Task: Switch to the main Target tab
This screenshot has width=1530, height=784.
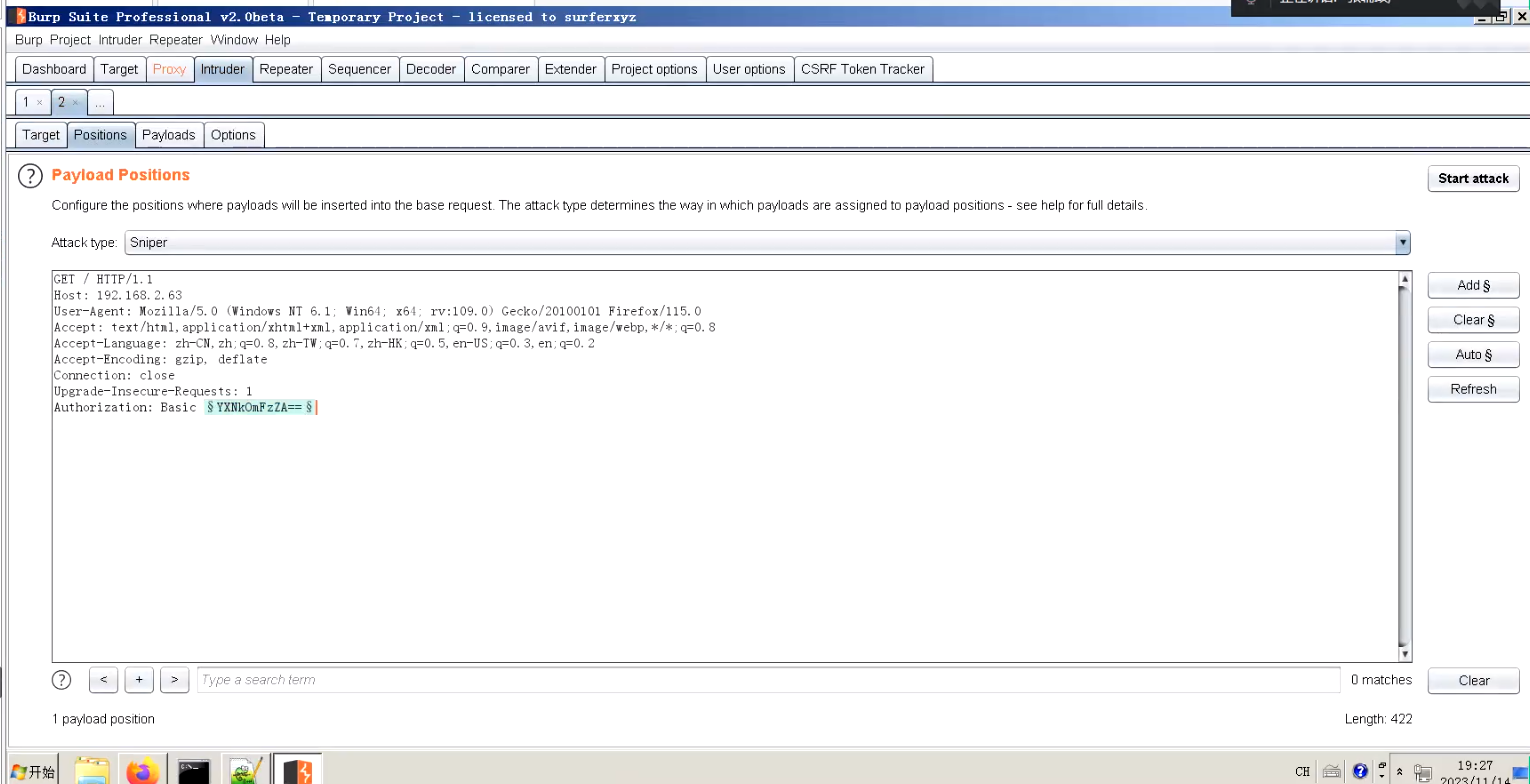Action: click(119, 69)
